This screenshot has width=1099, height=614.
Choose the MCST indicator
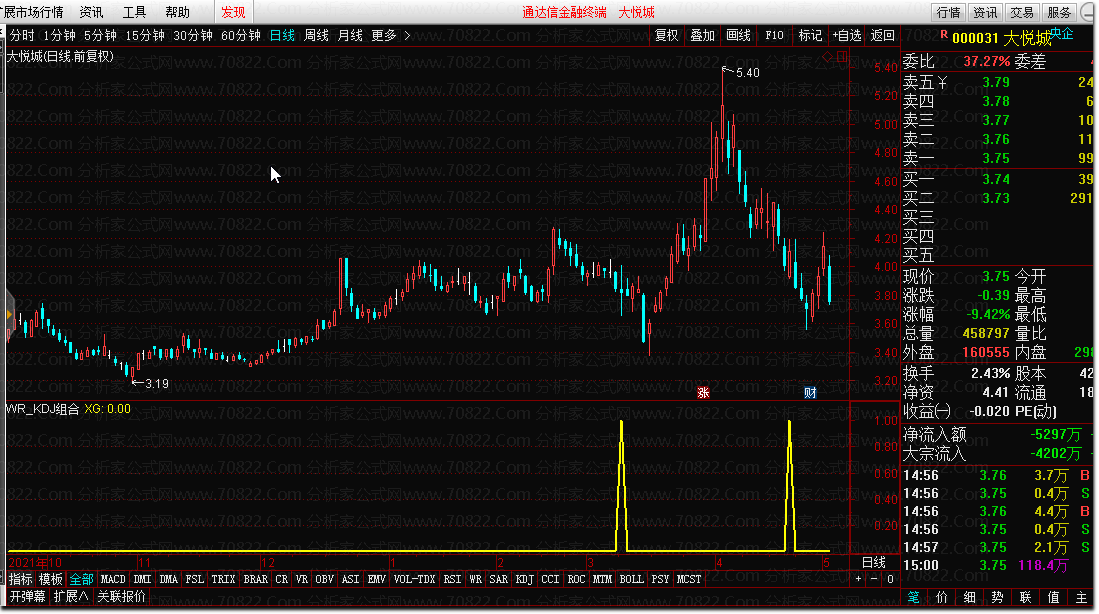pyautogui.click(x=688, y=579)
